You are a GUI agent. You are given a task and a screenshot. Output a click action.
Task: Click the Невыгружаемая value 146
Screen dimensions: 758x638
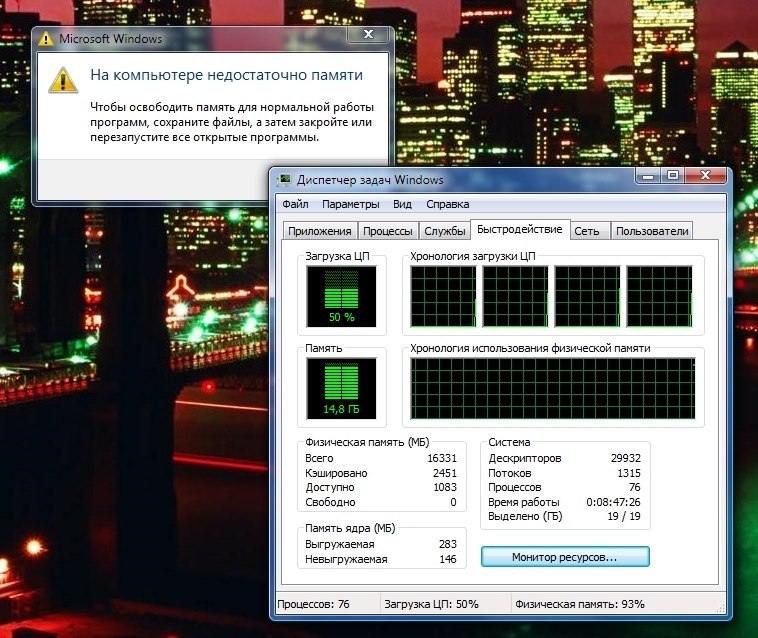pyautogui.click(x=448, y=559)
